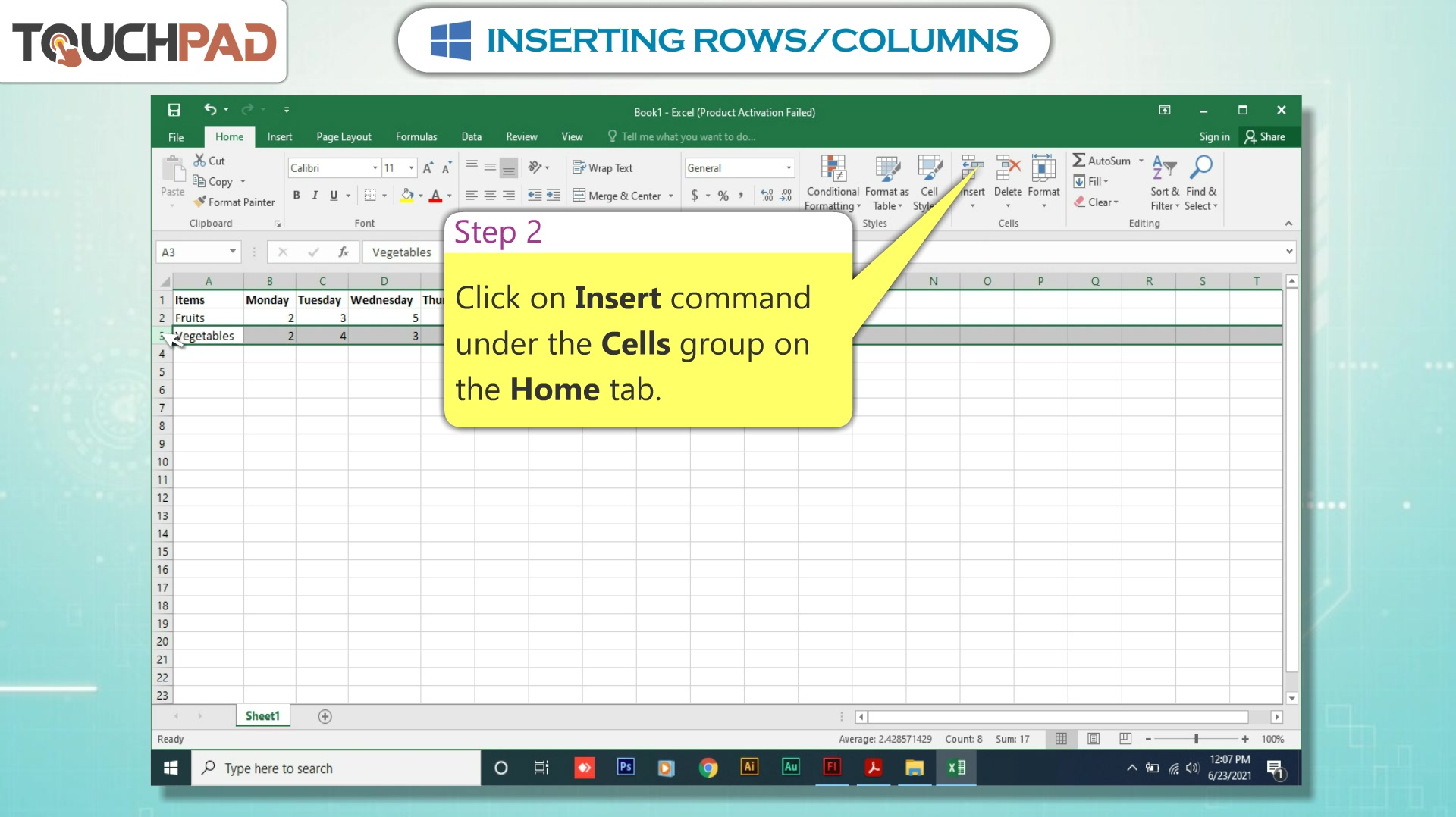
Task: Open the Borders icon in Font group
Action: point(370,196)
